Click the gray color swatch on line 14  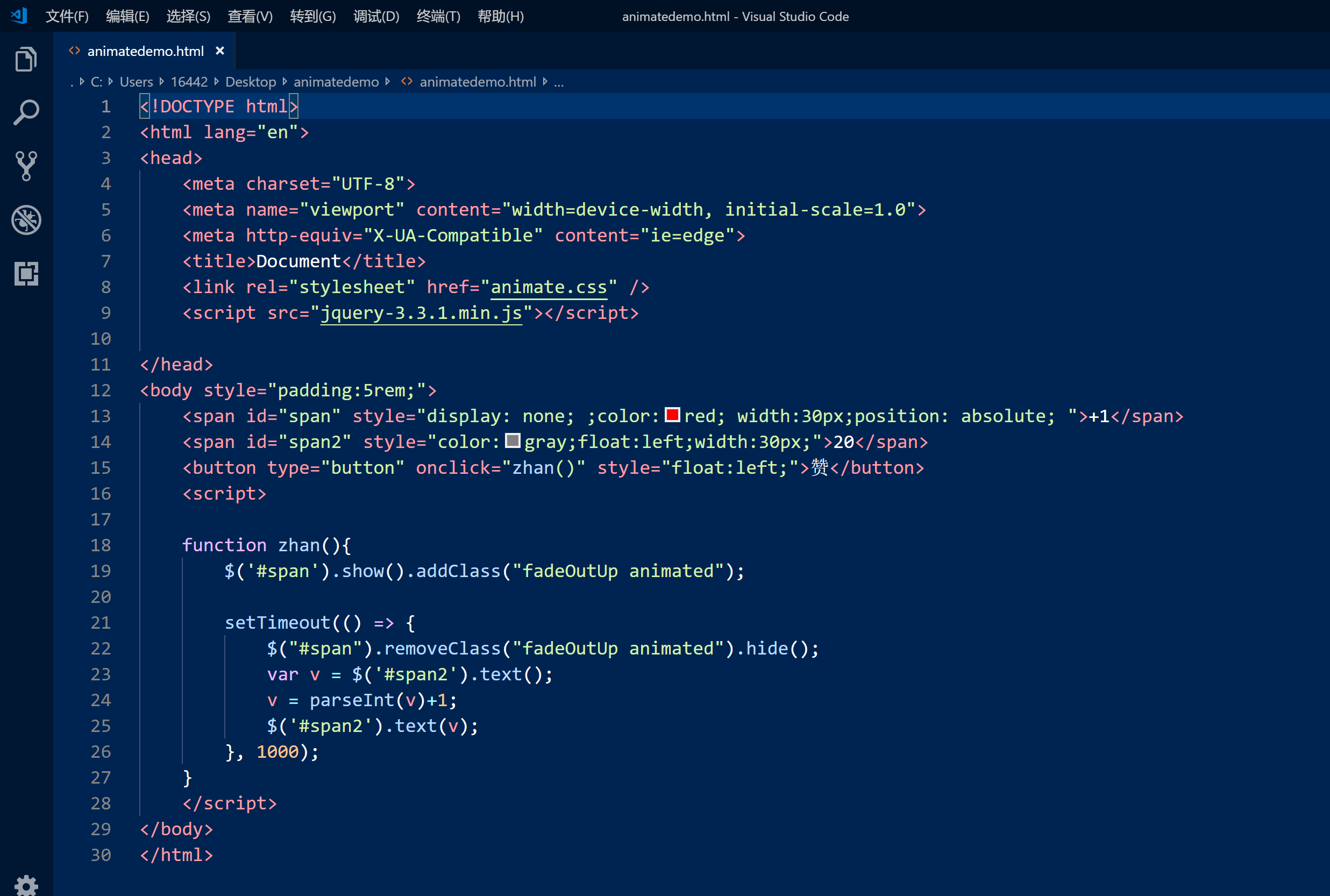[x=513, y=440]
